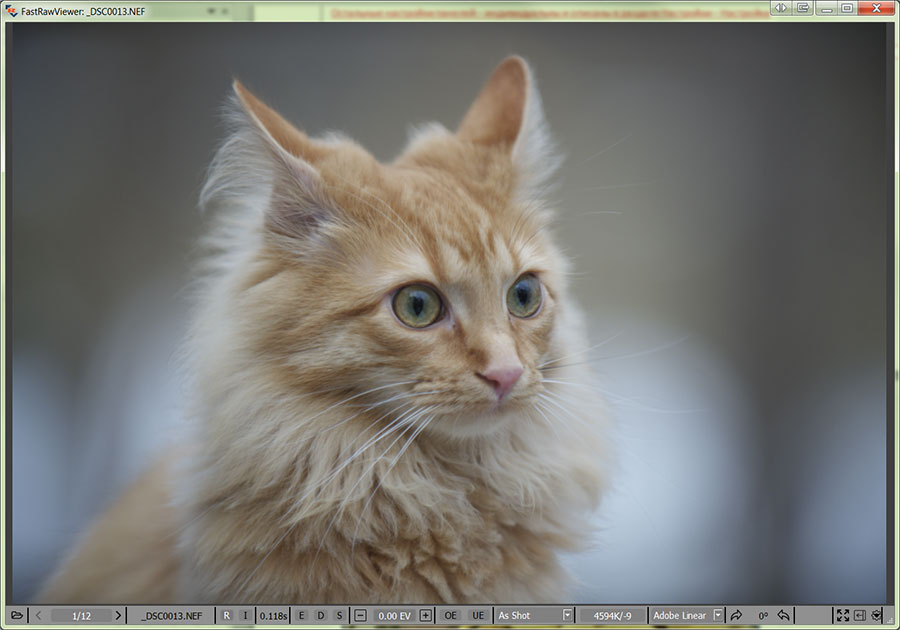This screenshot has width=900, height=630.
Task: Open the program menu icon at bottom right
Action: [x=876, y=615]
